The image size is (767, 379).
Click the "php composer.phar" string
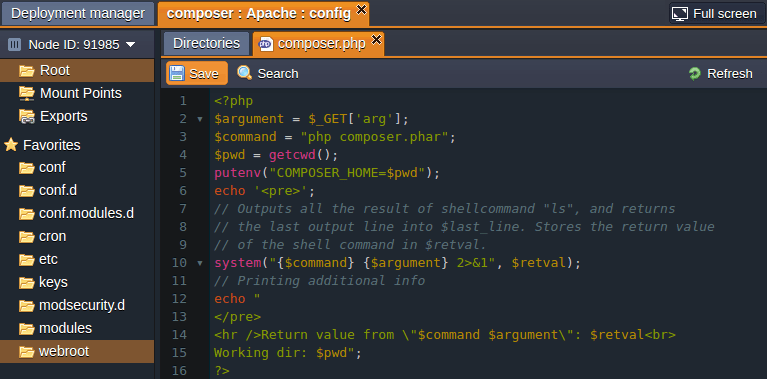point(374,137)
